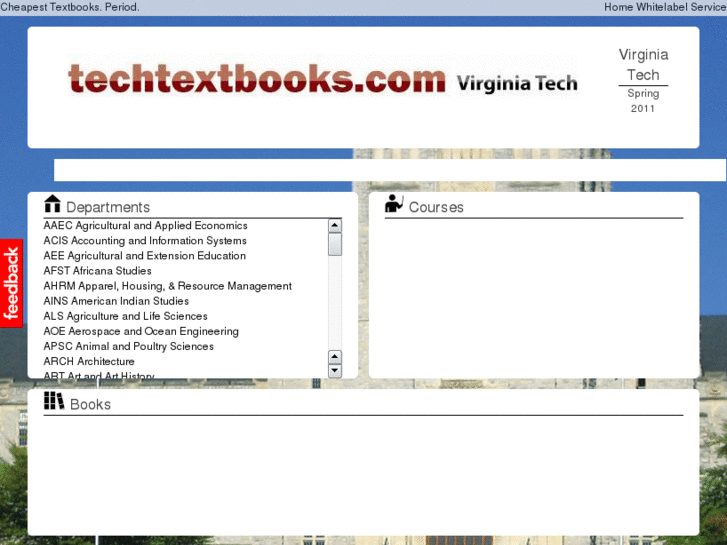This screenshot has height=545, width=727.
Task: Open the Home link
Action: 619,7
